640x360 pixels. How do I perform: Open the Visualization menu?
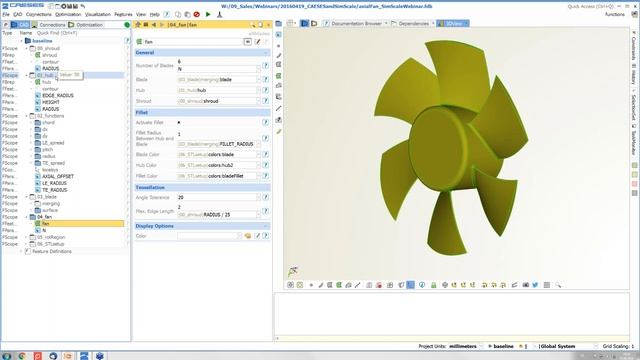98,14
